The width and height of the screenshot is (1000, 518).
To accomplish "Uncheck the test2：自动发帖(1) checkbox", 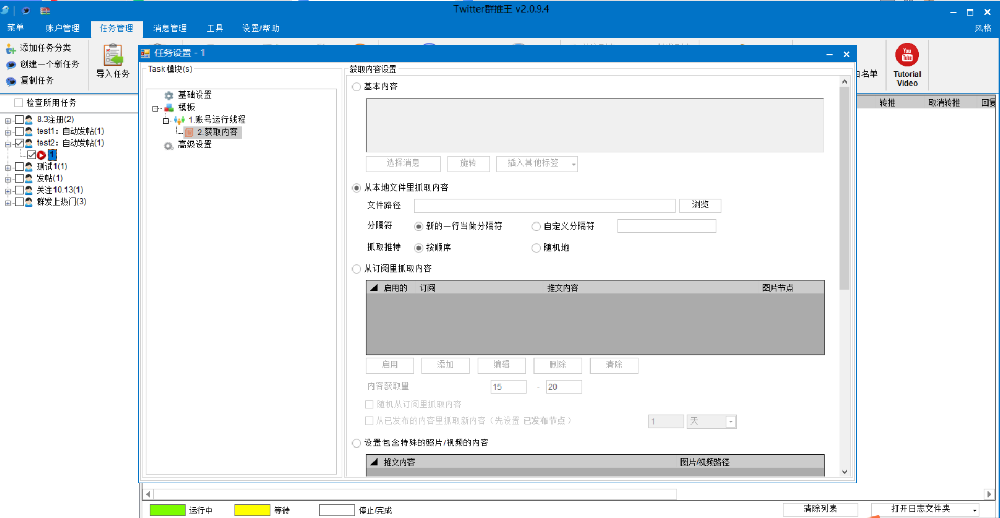I will coord(19,143).
